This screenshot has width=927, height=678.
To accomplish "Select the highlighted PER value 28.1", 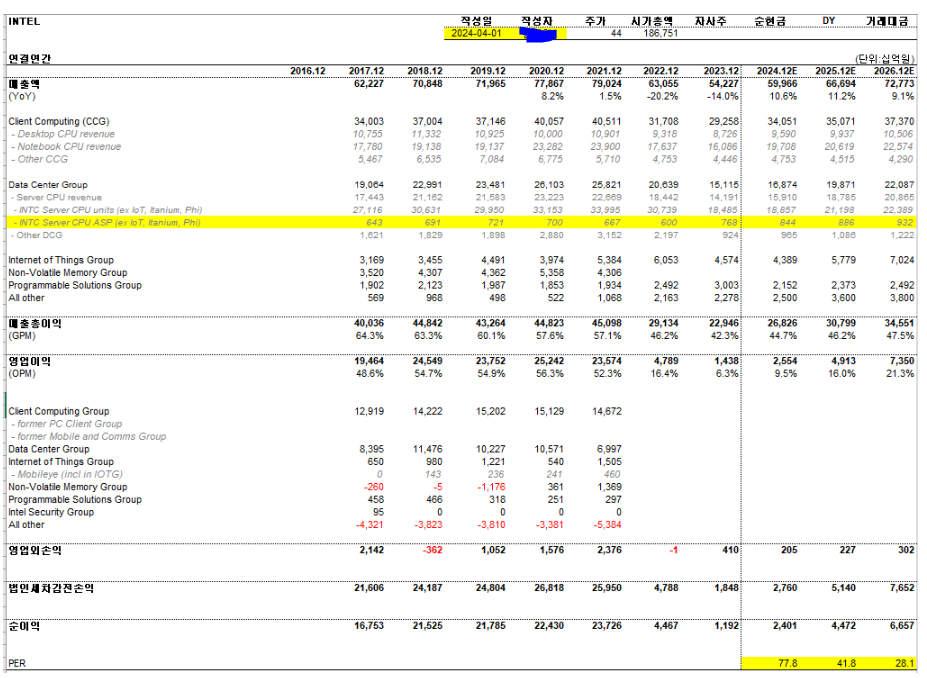I will click(x=905, y=663).
